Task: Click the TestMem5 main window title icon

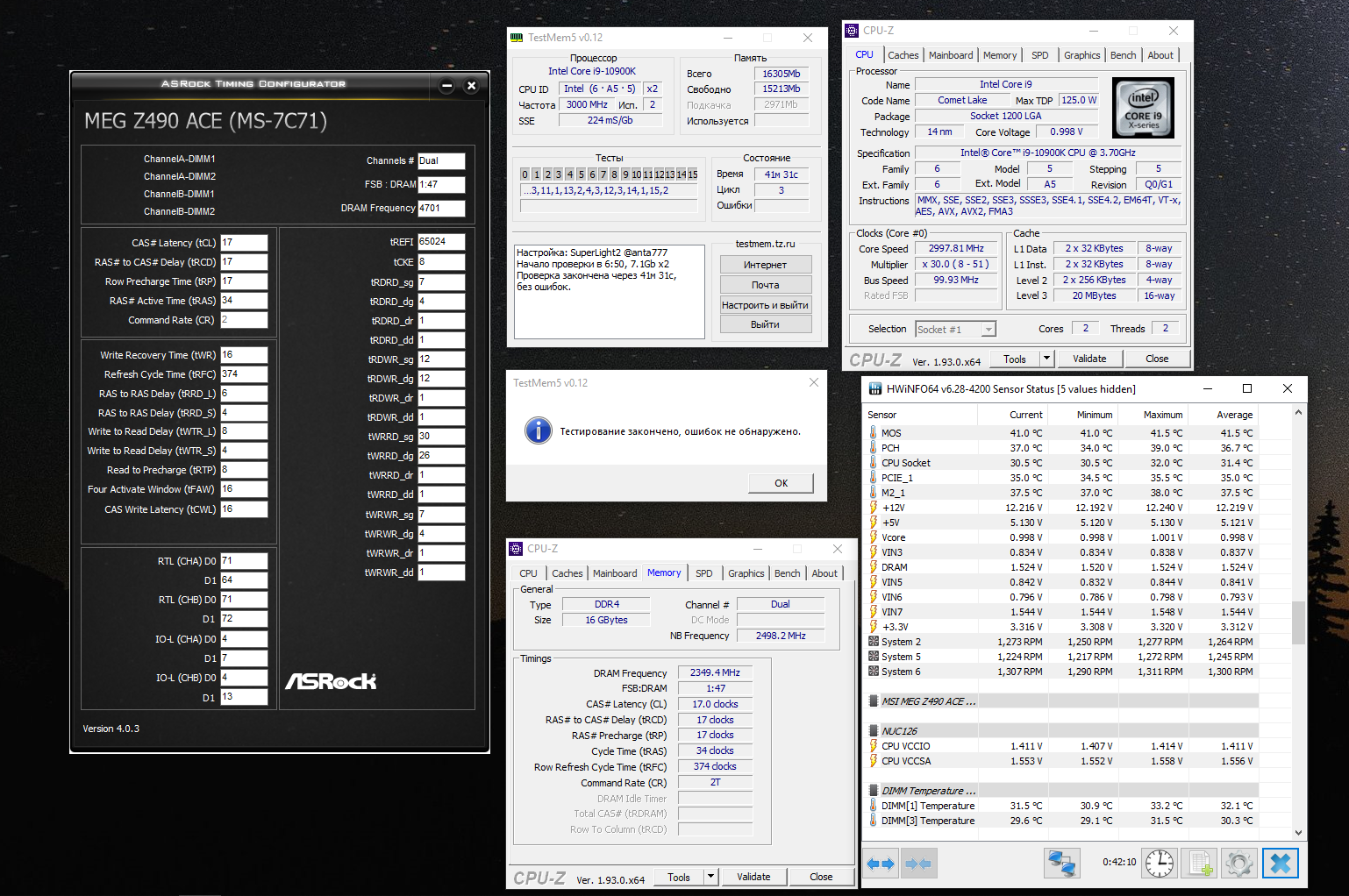Action: pyautogui.click(x=517, y=38)
